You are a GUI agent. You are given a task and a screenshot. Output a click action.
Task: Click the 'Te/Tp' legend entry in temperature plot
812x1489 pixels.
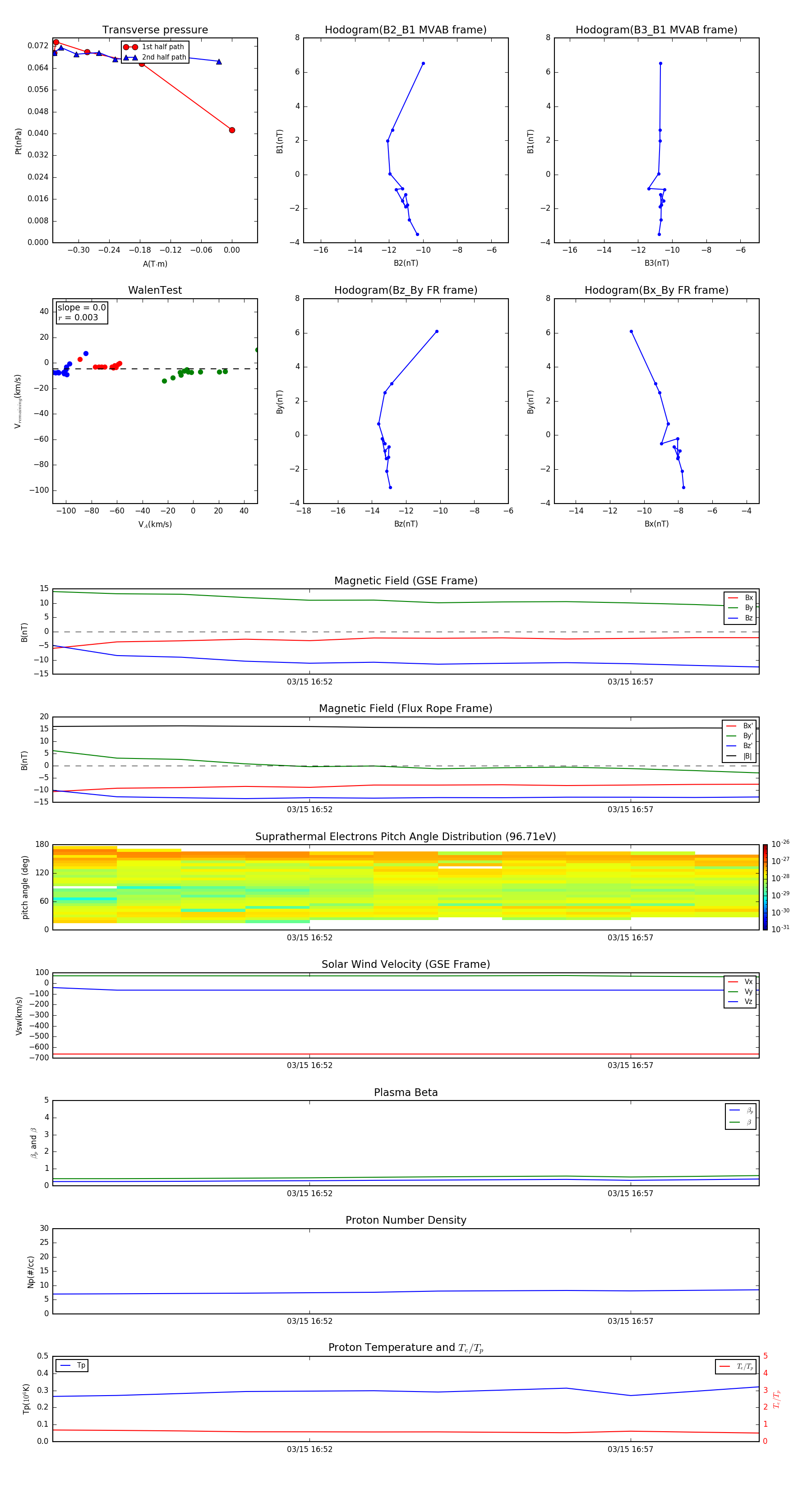tap(736, 1367)
